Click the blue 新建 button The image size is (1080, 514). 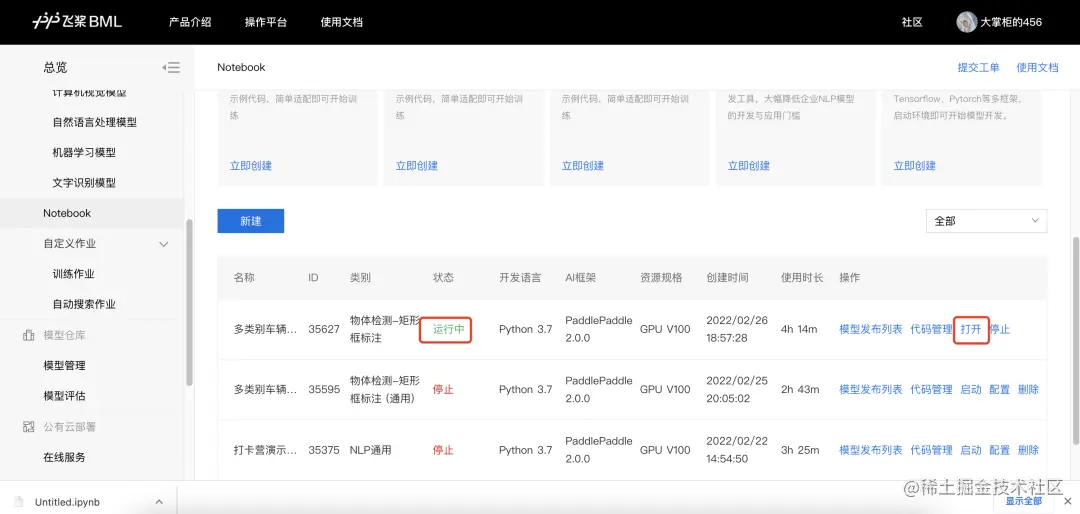pos(251,221)
